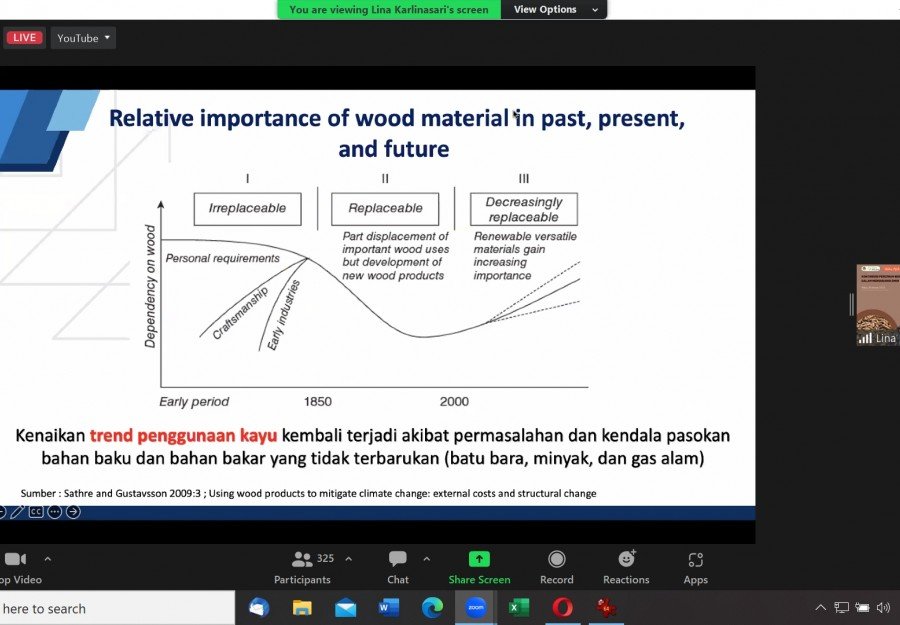Screen dimensions: 900x625
Task: Click the green Share Screen button
Action: [479, 568]
